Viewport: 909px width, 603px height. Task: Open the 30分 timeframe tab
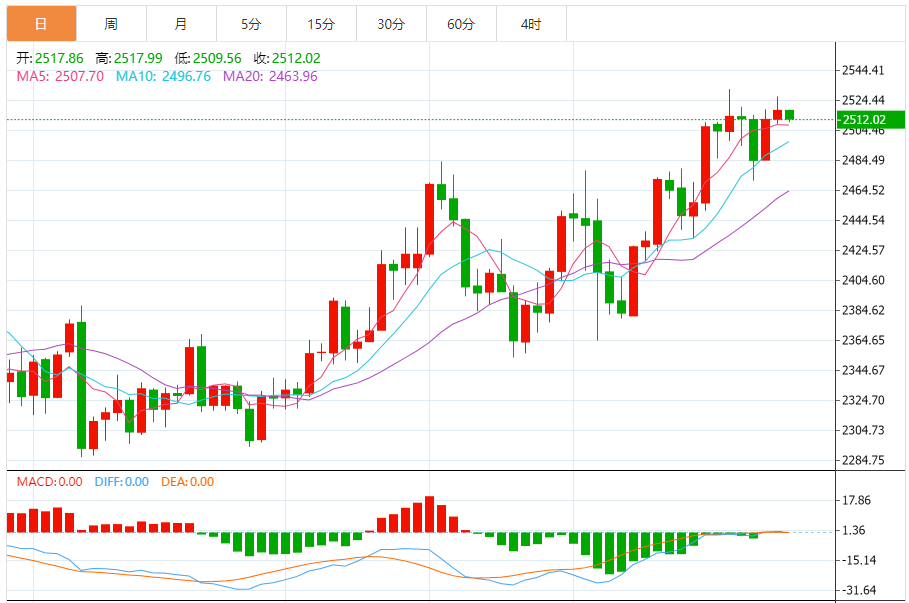[391, 24]
